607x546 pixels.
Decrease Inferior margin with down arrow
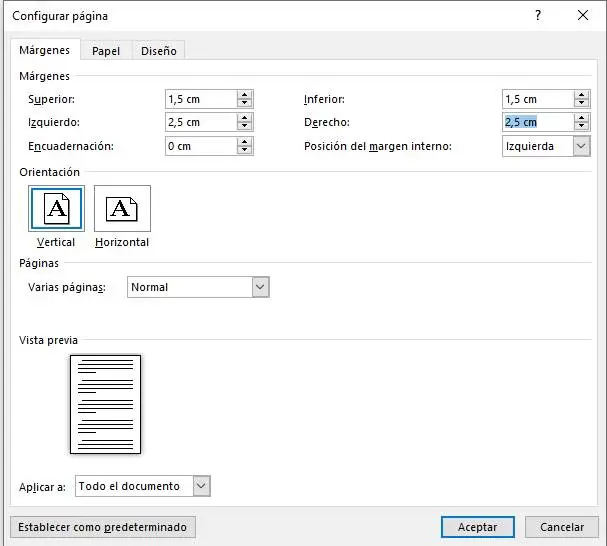(581, 103)
